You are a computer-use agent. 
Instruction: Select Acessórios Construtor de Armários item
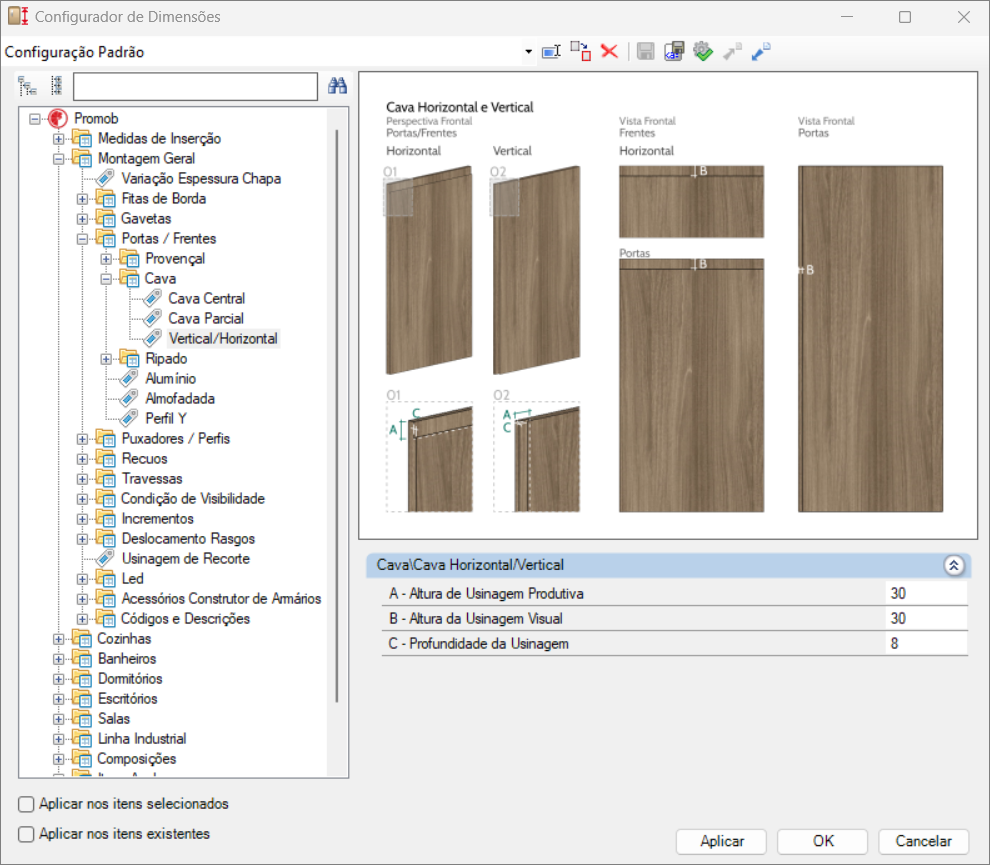221,598
